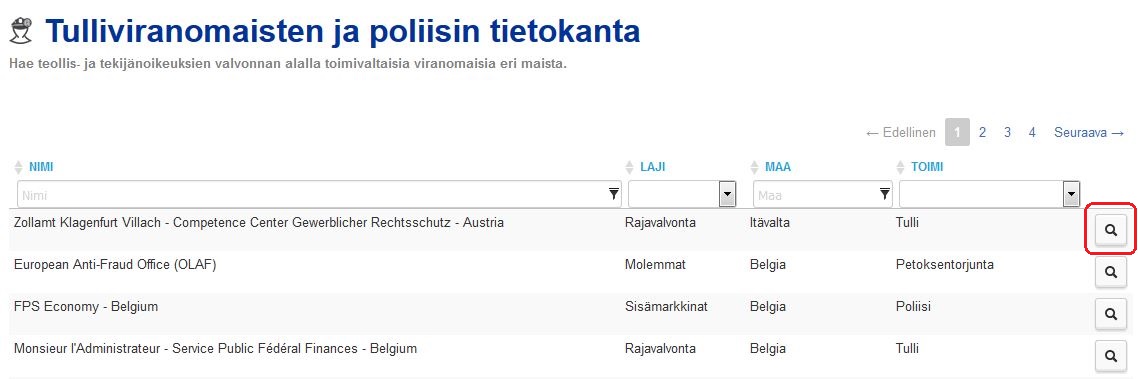The height and width of the screenshot is (379, 1138).
Task: Click filter funnel icon in Nimi field
Action: tap(613, 194)
